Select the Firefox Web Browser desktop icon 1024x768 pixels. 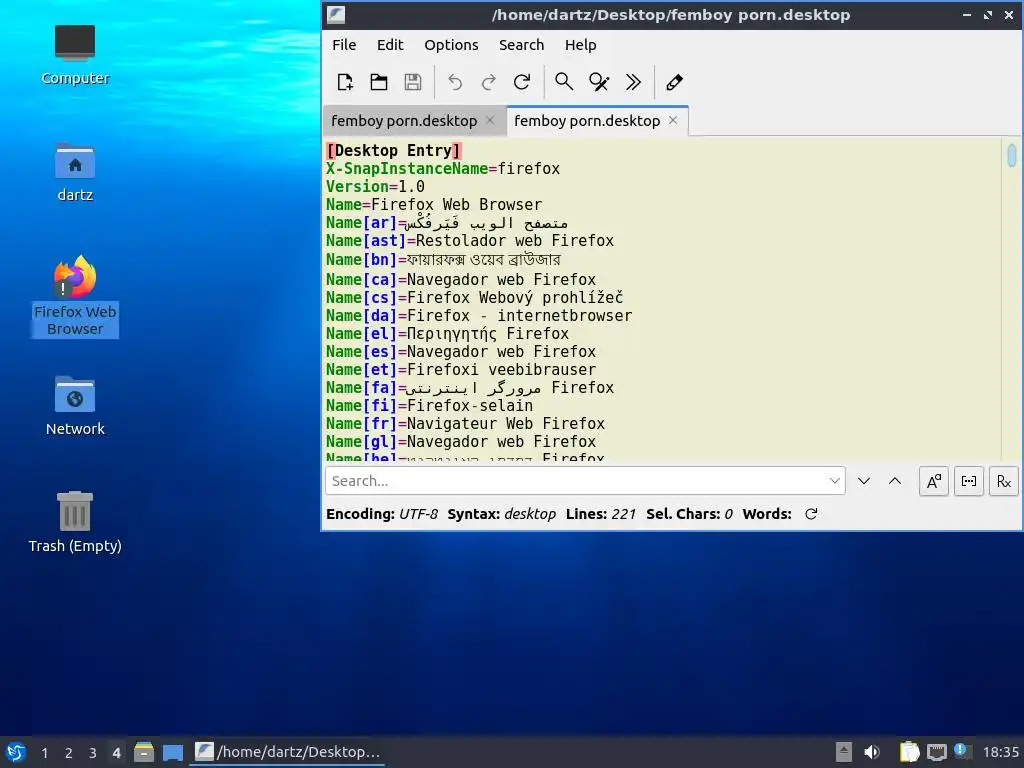75,296
